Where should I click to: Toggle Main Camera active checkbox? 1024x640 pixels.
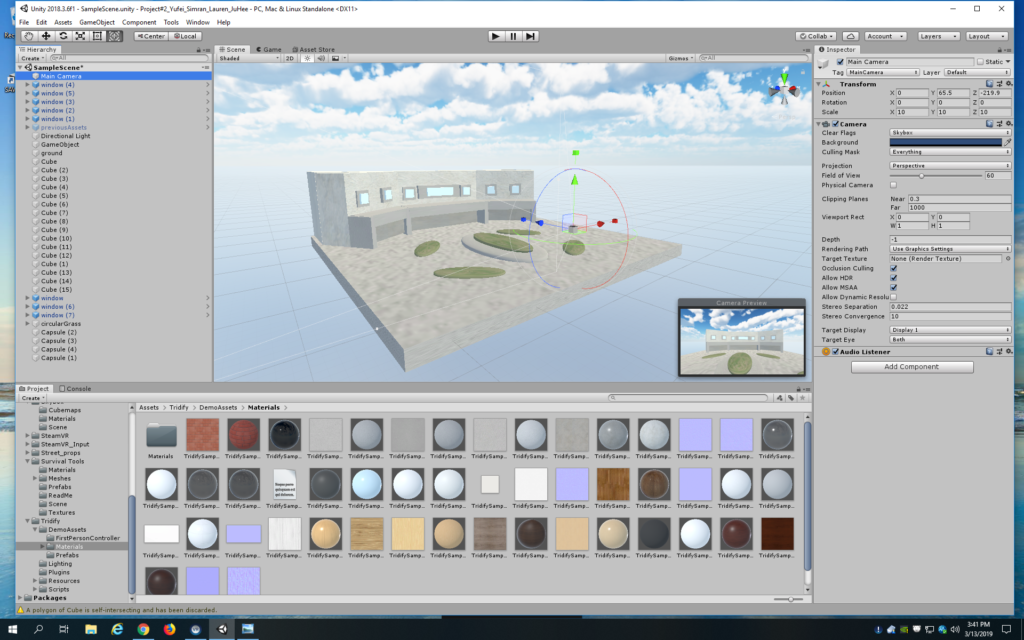(x=840, y=61)
